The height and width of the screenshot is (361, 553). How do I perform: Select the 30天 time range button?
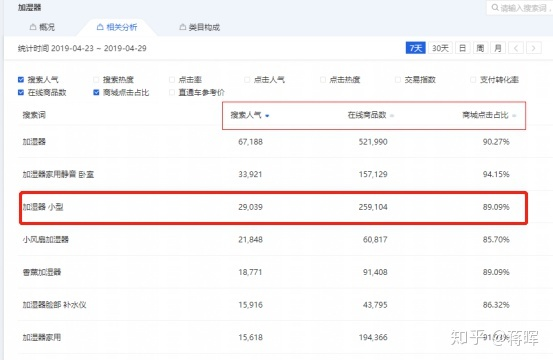pyautogui.click(x=440, y=48)
